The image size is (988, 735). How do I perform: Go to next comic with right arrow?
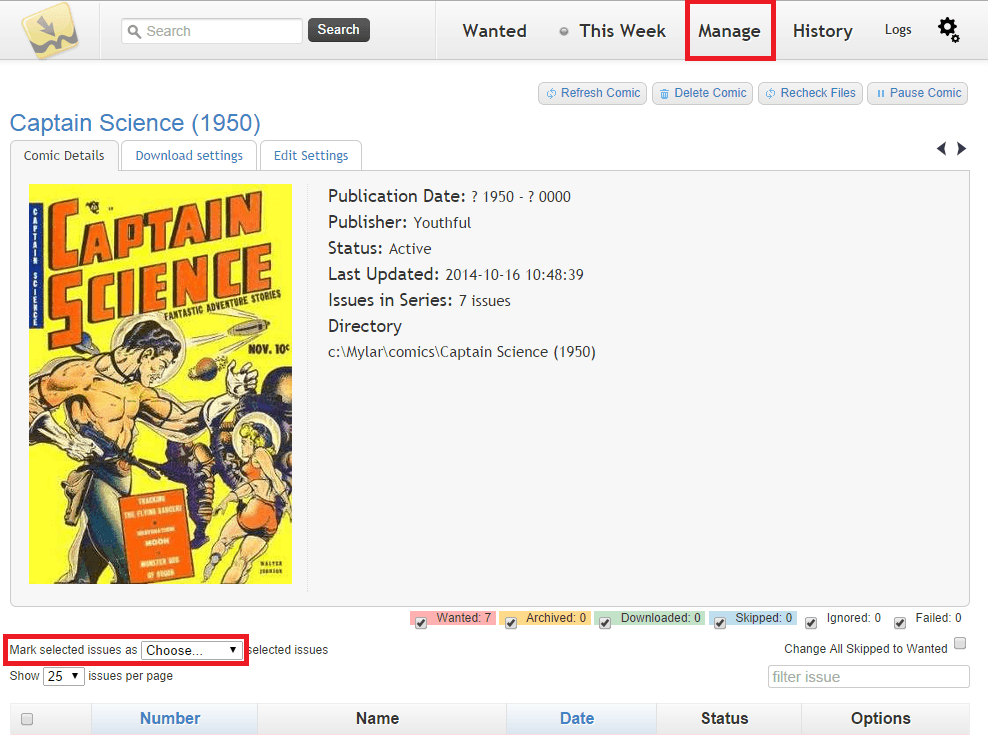[962, 149]
